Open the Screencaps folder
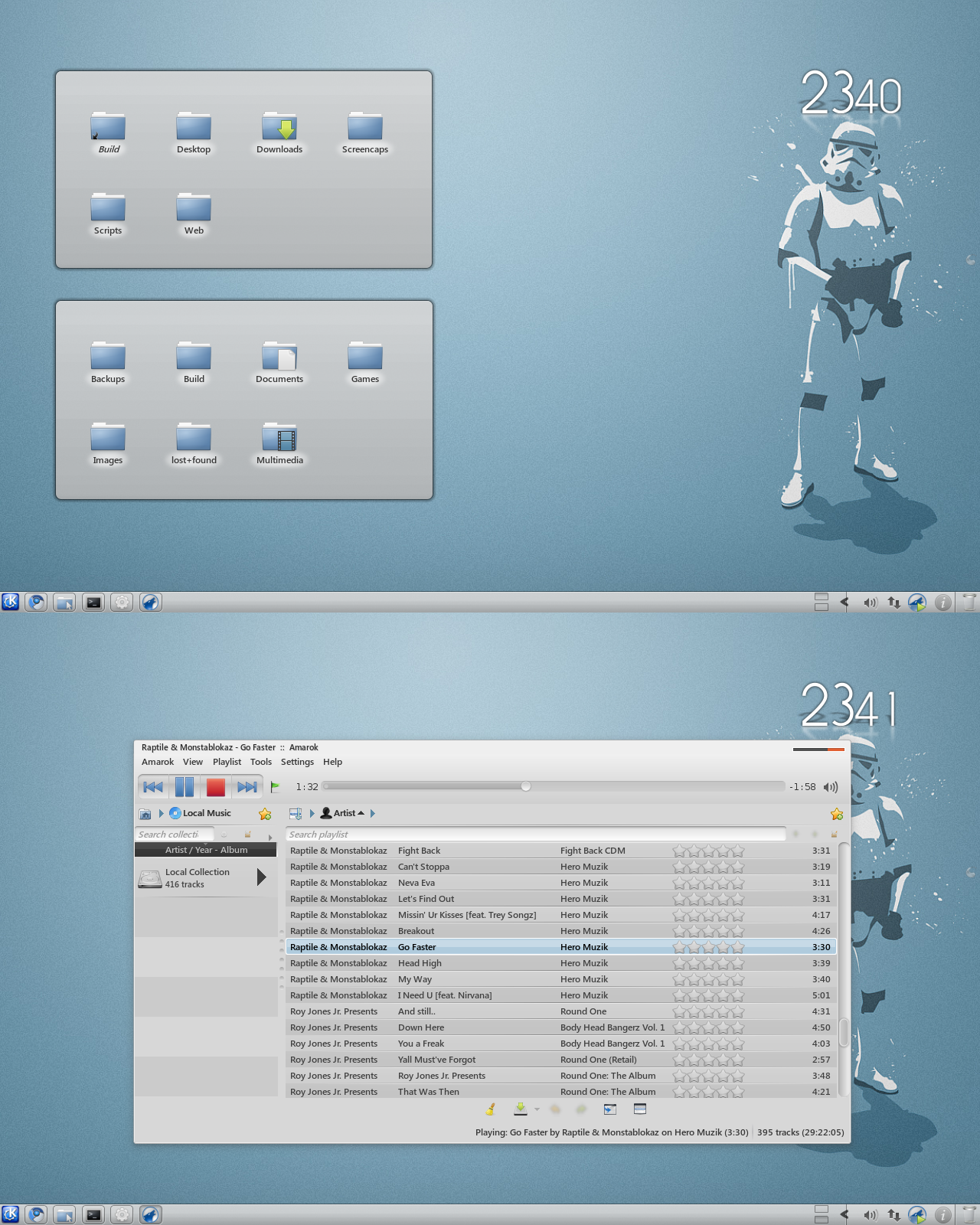The height and width of the screenshot is (1225, 980). pyautogui.click(x=365, y=133)
